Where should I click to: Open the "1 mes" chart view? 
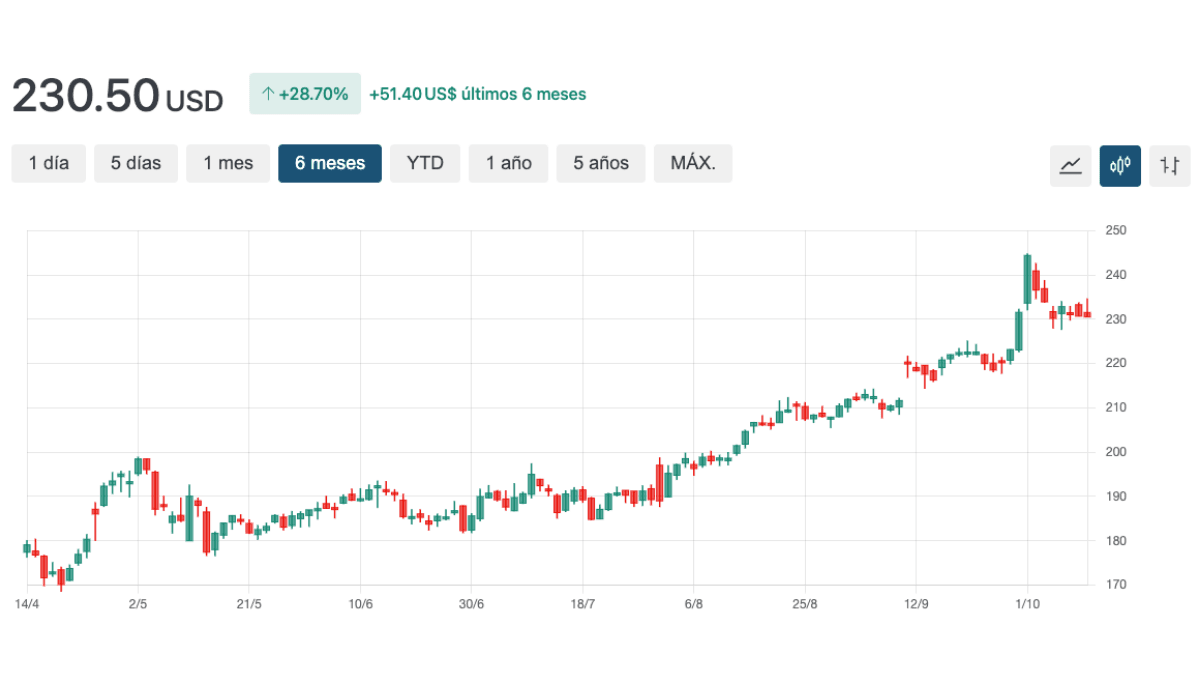(x=228, y=163)
